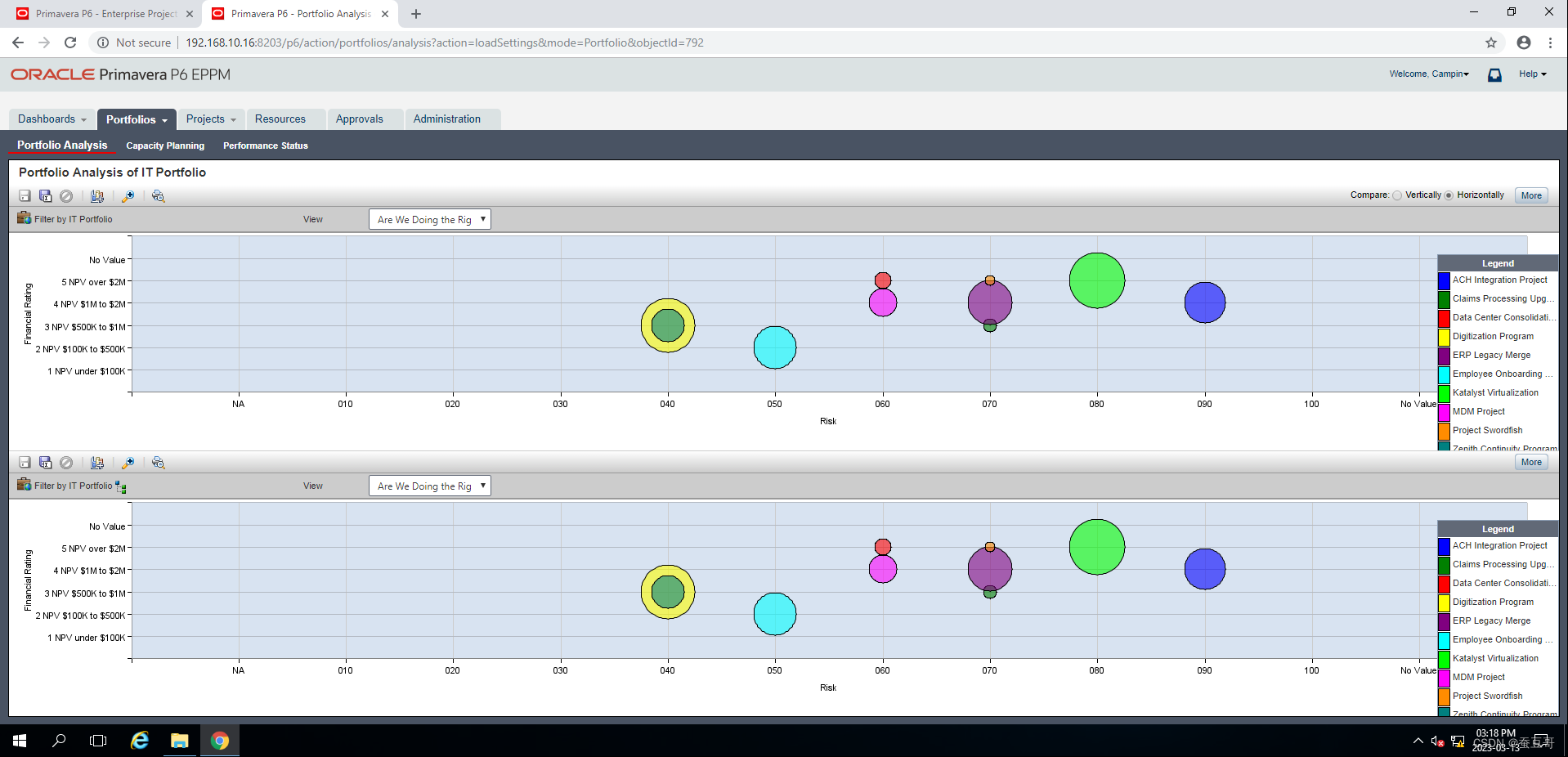Open the Administration menu

tap(445, 119)
